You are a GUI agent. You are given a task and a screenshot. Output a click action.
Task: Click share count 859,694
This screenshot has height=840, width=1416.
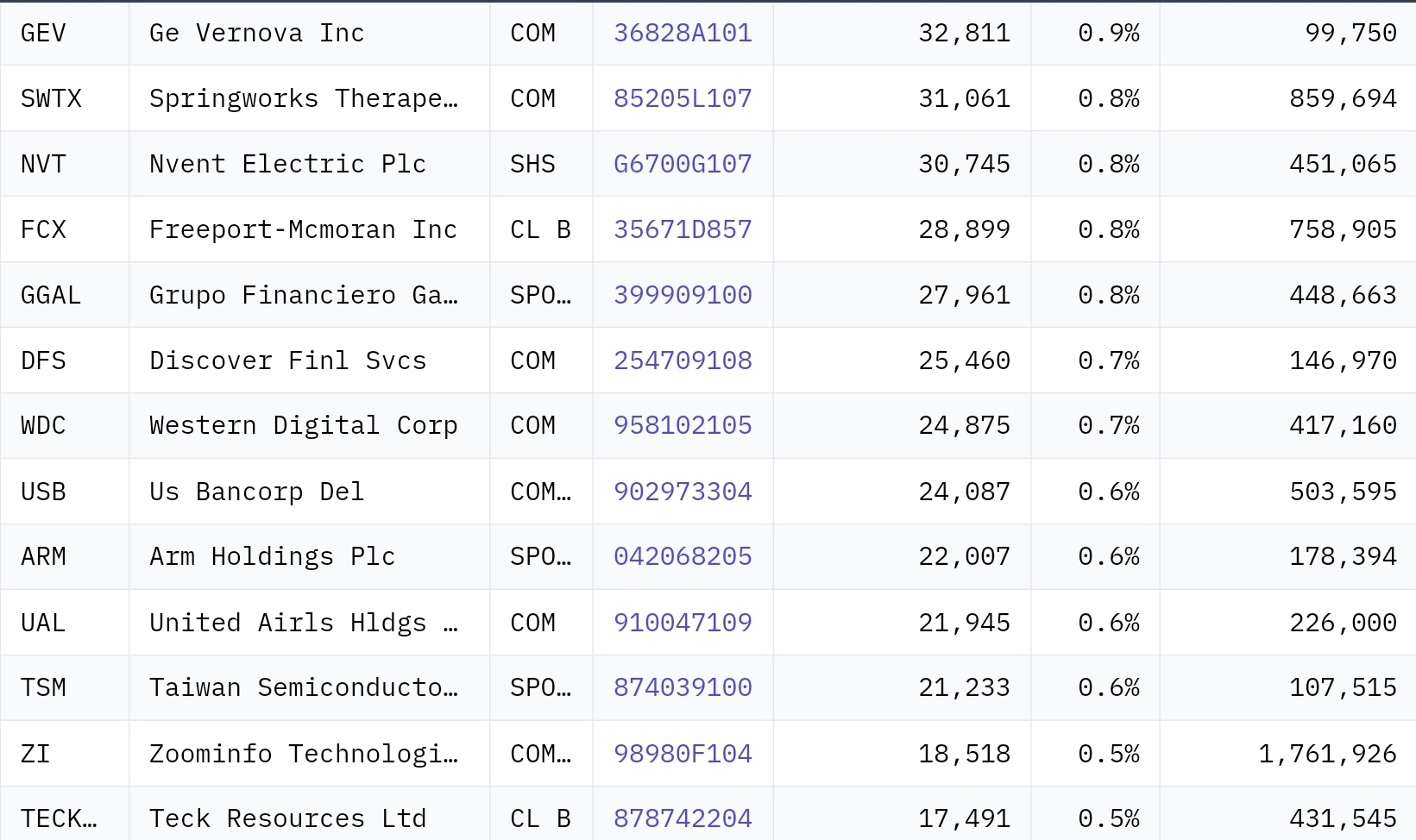click(1344, 98)
